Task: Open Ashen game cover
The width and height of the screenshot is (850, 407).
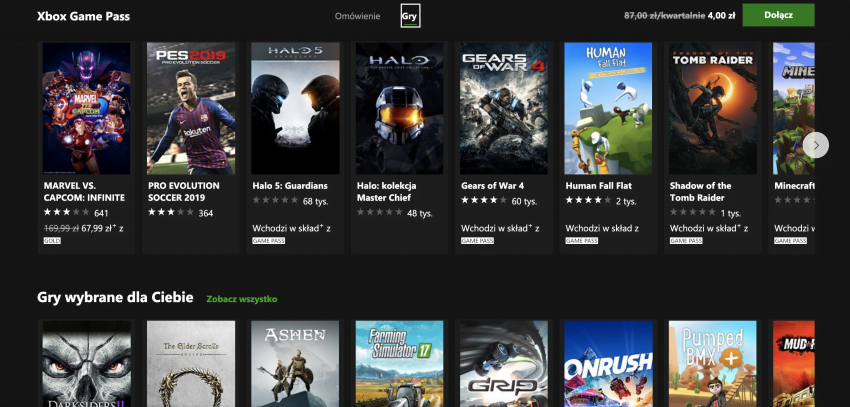Action: coord(295,364)
